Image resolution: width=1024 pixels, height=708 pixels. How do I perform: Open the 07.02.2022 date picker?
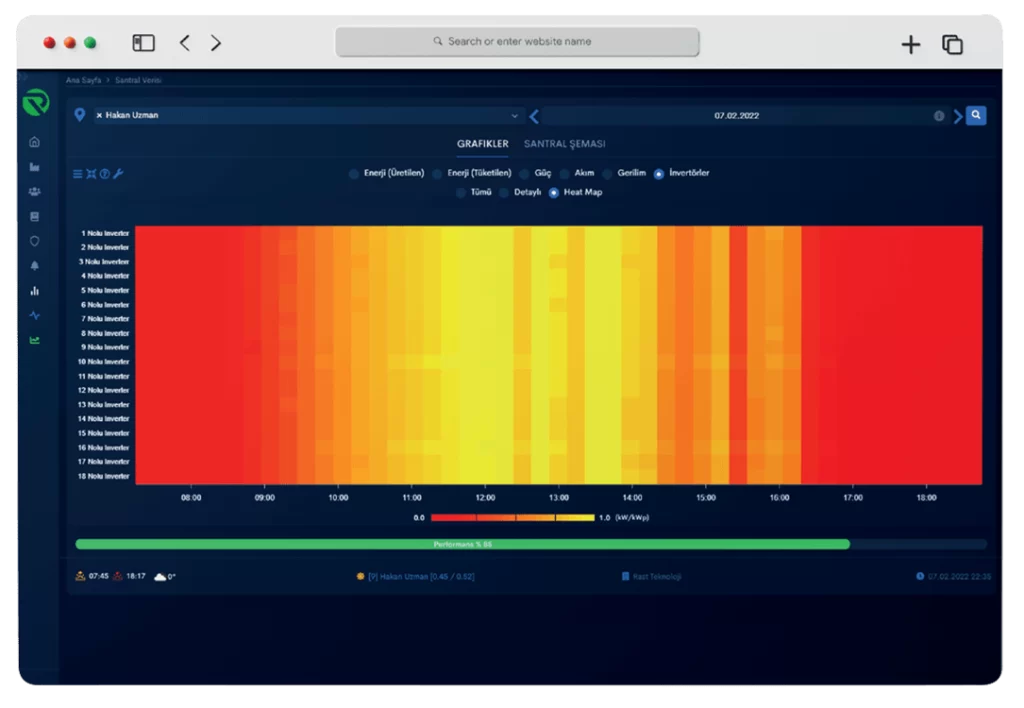coord(736,116)
